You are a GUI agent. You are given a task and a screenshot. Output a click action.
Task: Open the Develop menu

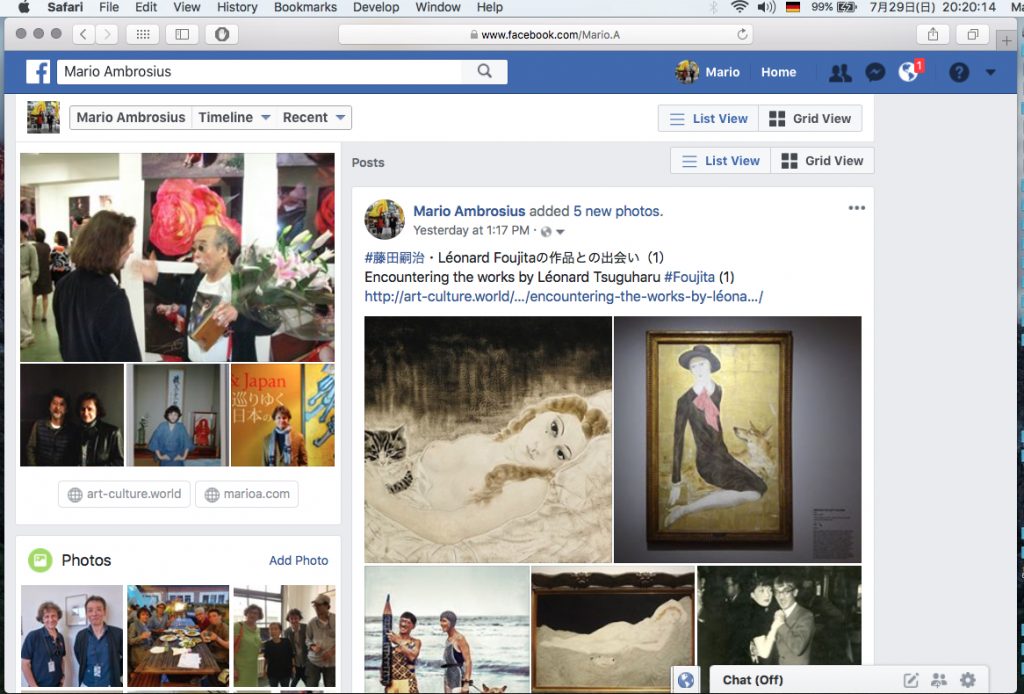click(x=376, y=7)
